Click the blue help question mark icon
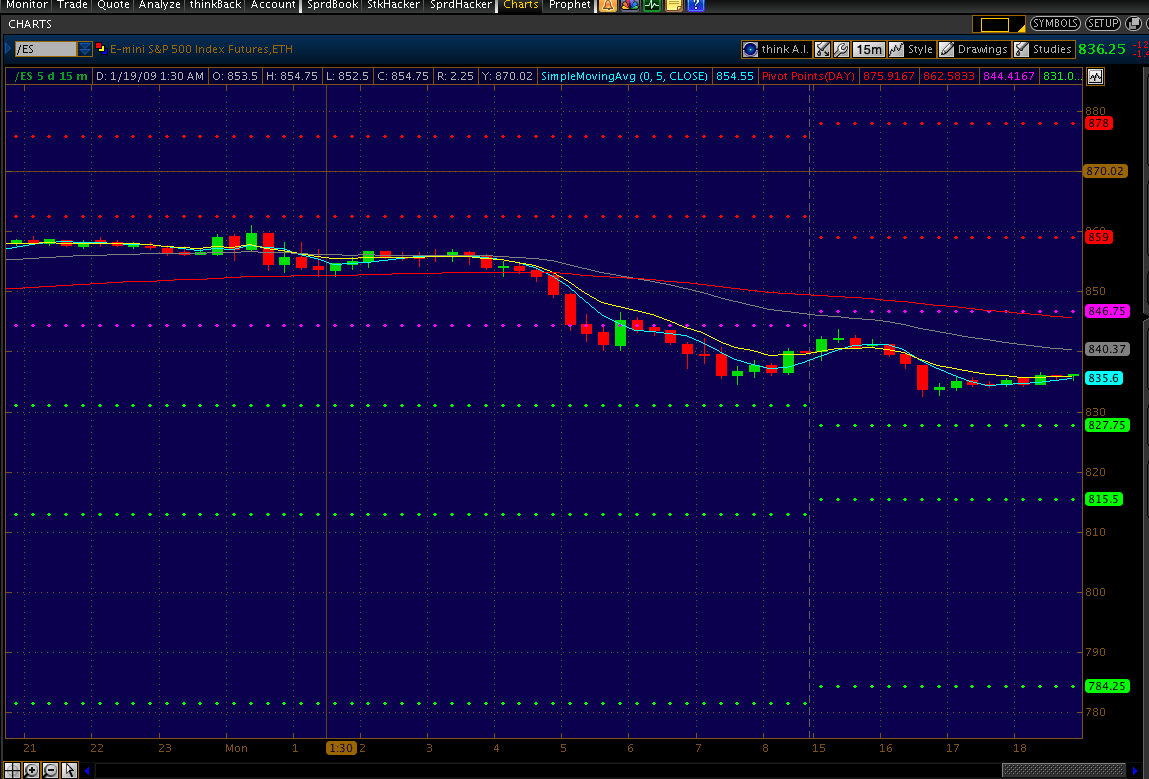Image resolution: width=1149 pixels, height=779 pixels. click(x=696, y=5)
